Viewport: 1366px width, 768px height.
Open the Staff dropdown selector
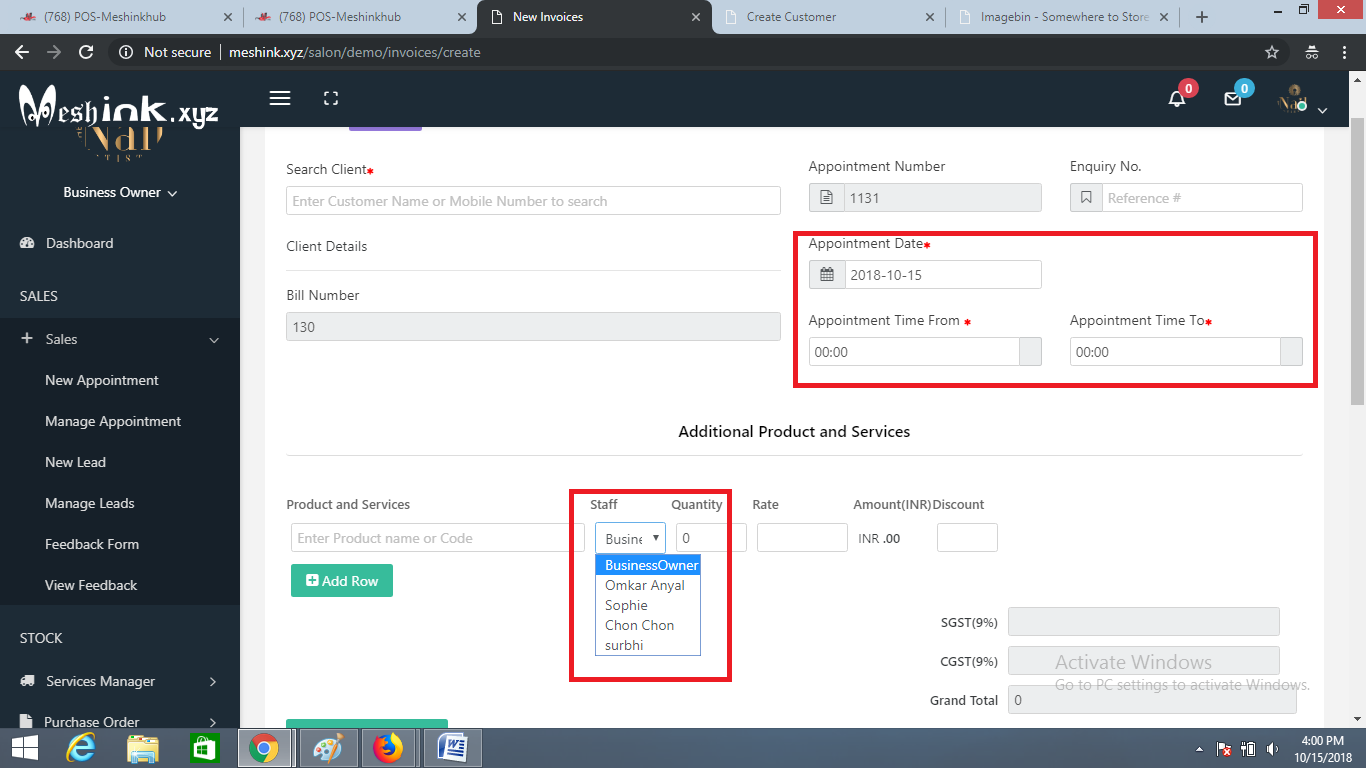coord(630,538)
